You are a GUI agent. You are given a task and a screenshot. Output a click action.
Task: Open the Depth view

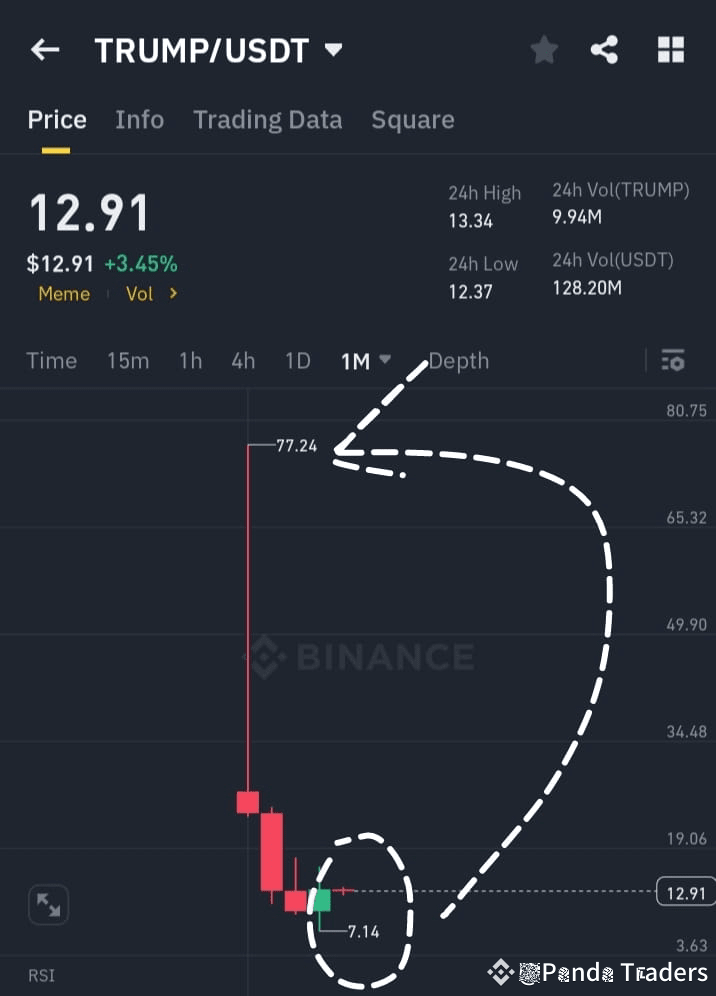point(458,361)
